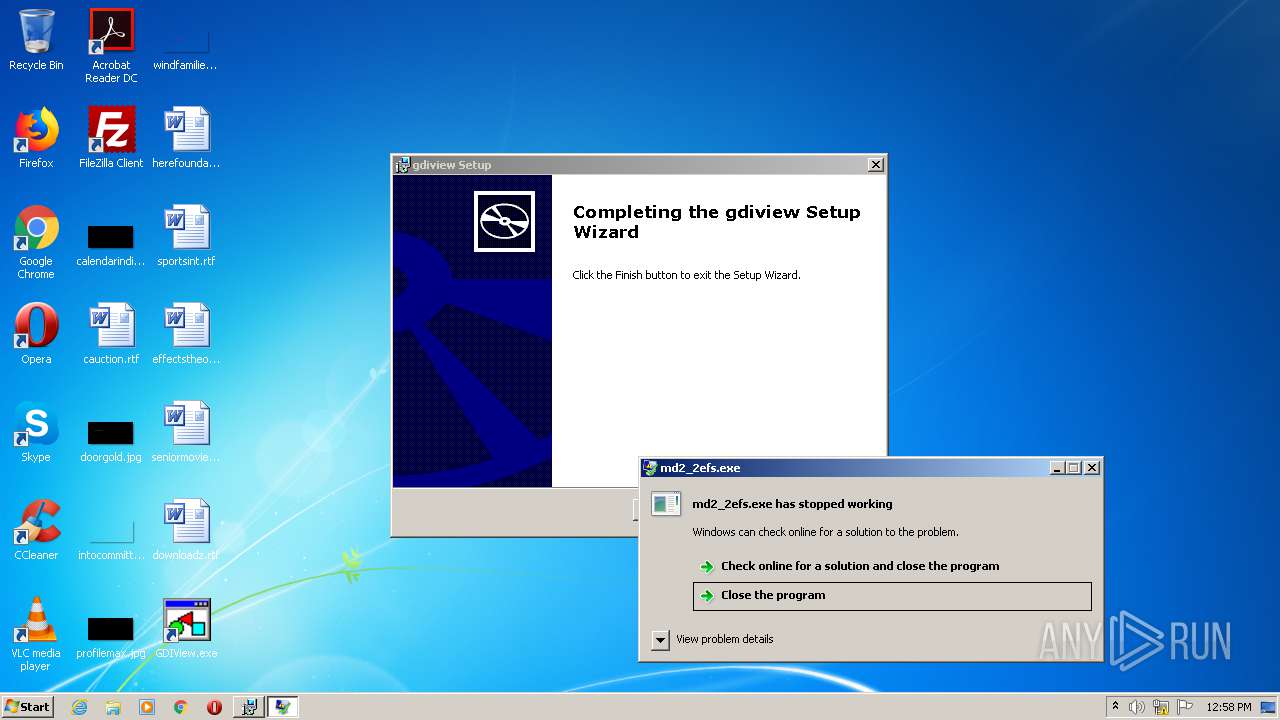Select downloadz.rtf document icon
Screen dimensions: 1280x720
coord(186,530)
